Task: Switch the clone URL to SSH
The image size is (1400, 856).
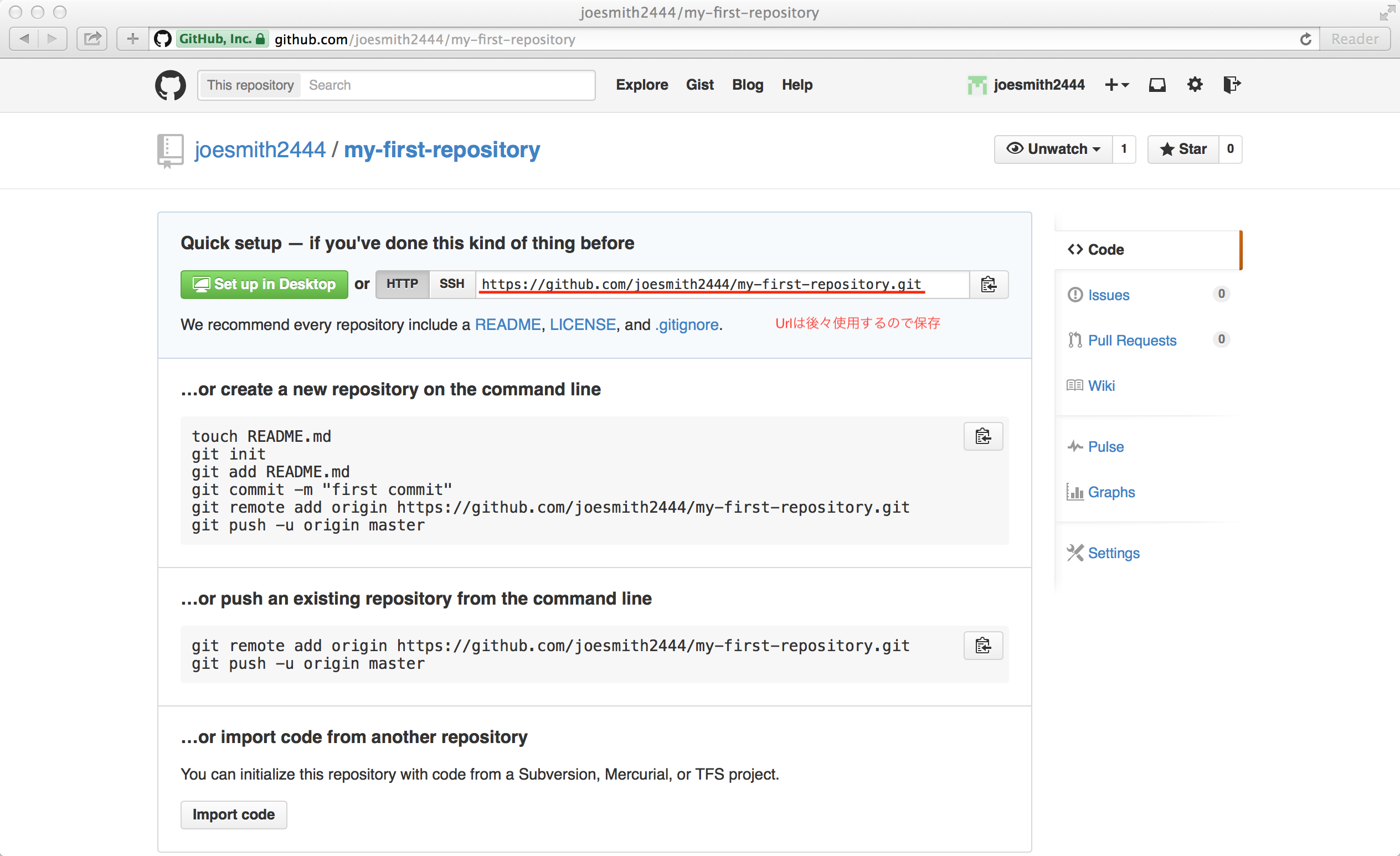Action: tap(451, 284)
